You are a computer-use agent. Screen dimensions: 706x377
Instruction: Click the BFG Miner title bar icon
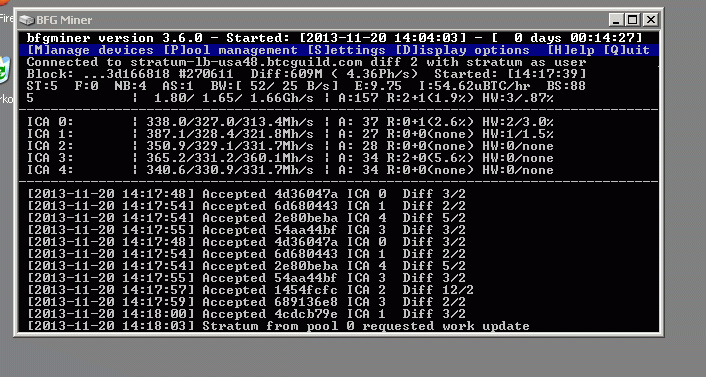pos(26,20)
